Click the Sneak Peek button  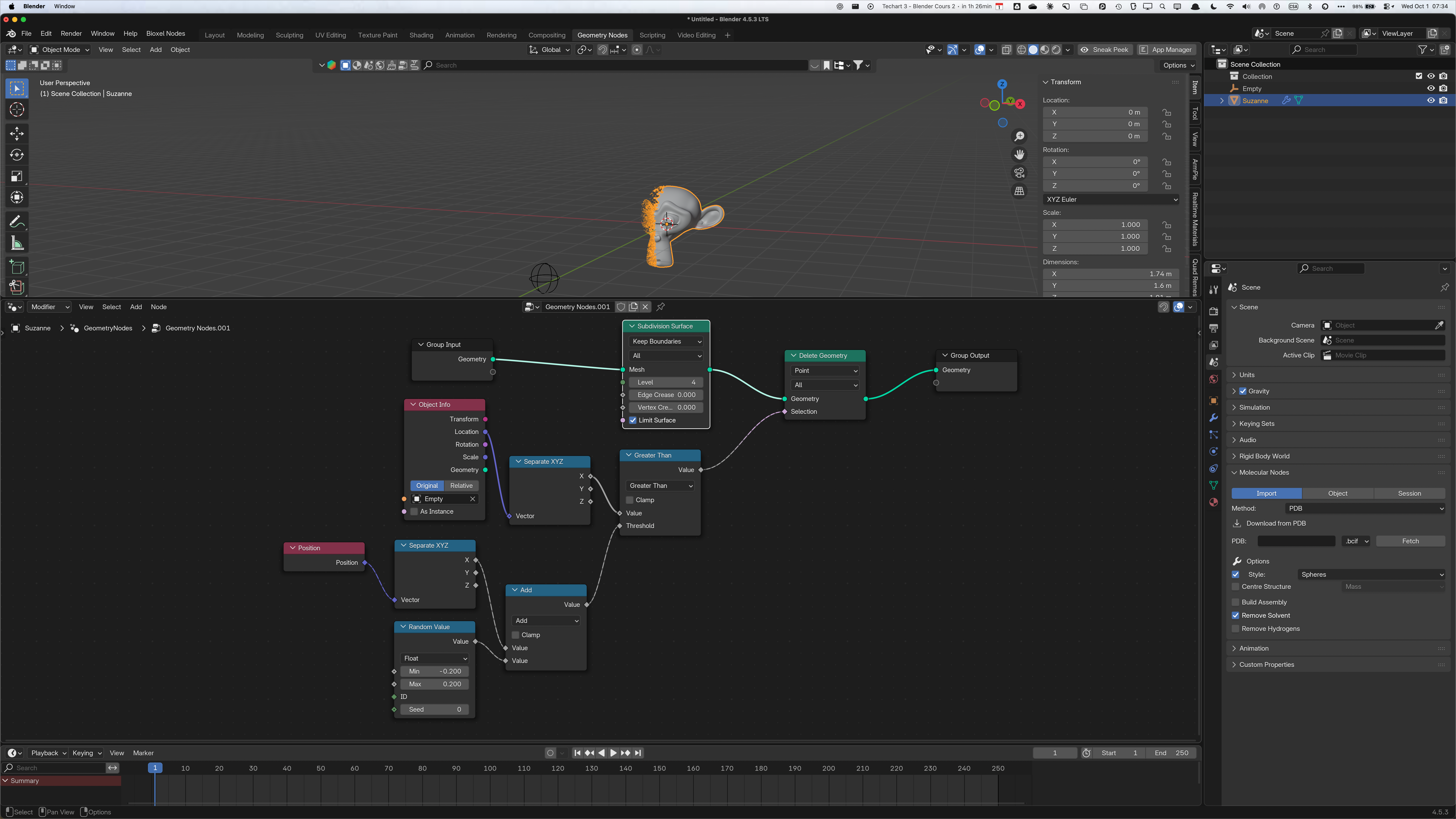pos(1104,50)
